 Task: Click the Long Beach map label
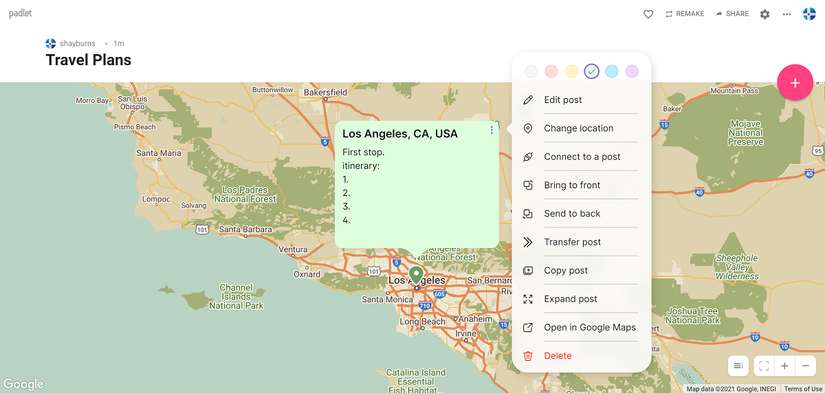(422, 321)
